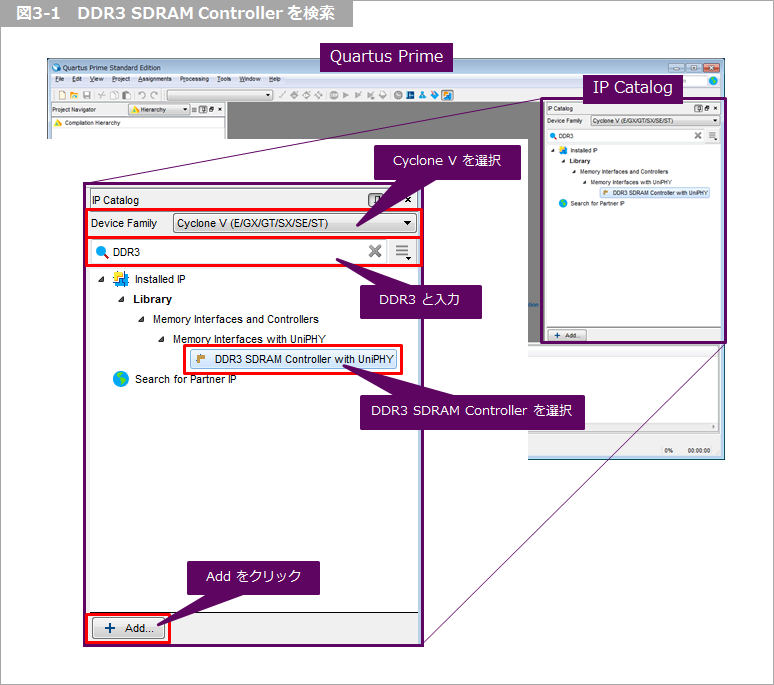Close the Project Navigator panel

tap(220, 110)
